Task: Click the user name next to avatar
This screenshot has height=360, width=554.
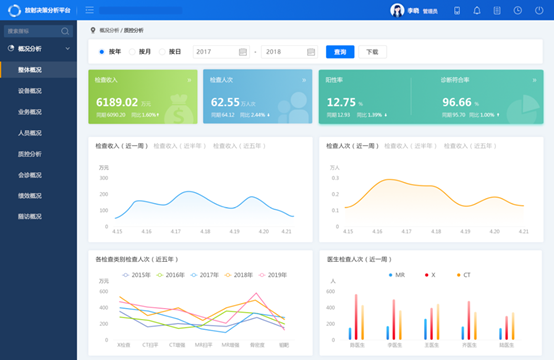Action: click(413, 11)
